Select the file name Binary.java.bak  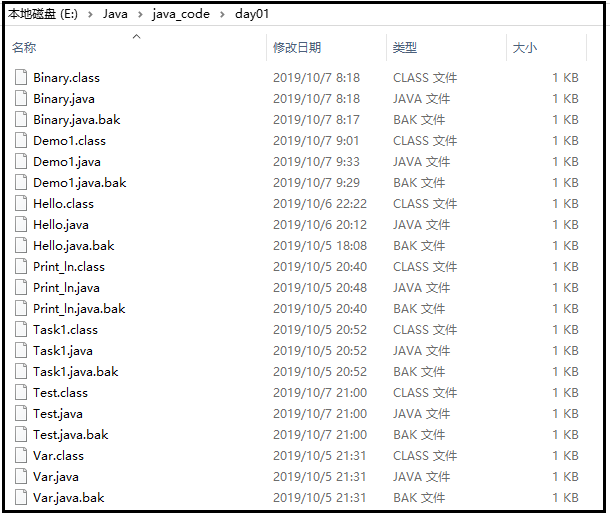[77, 120]
